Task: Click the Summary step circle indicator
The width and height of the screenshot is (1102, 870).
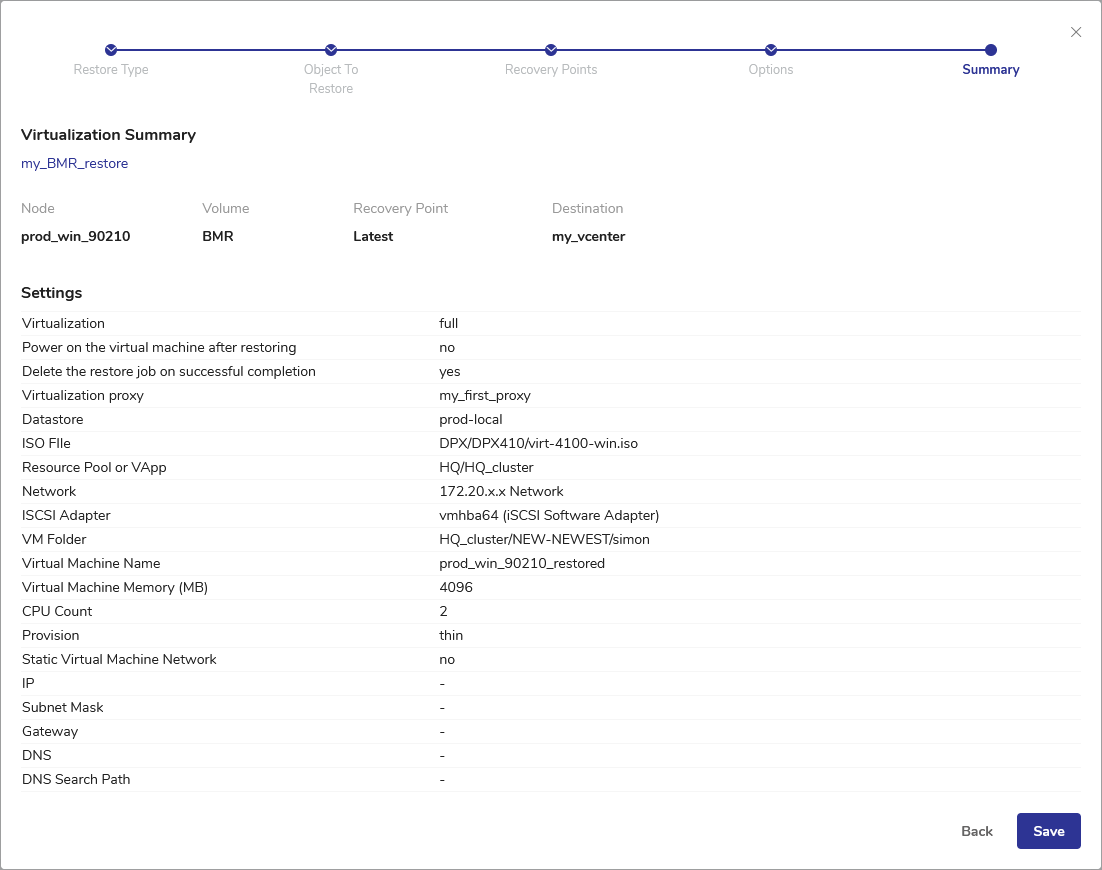Action: coord(991,50)
